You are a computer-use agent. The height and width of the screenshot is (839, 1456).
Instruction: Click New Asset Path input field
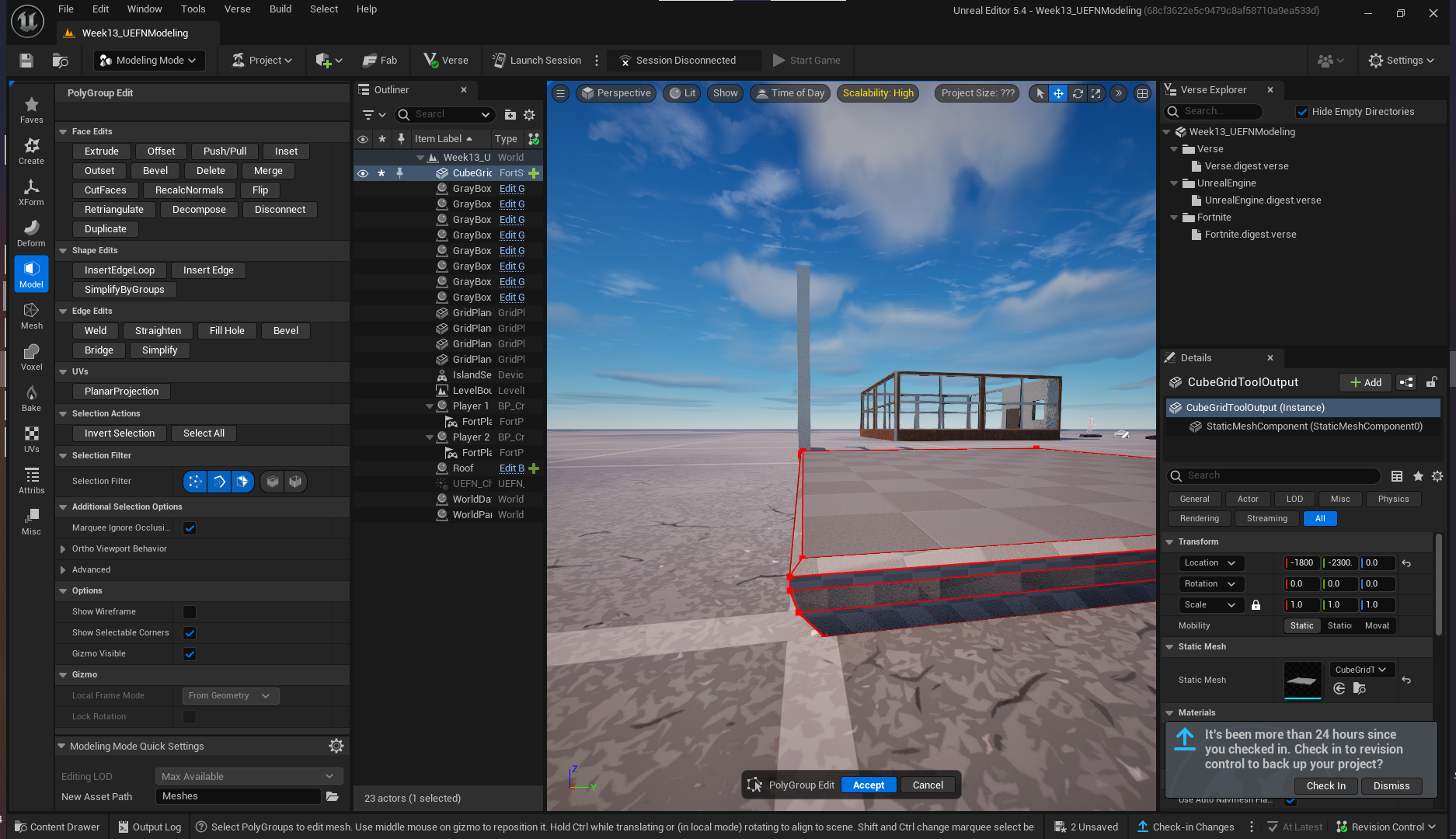(x=238, y=796)
